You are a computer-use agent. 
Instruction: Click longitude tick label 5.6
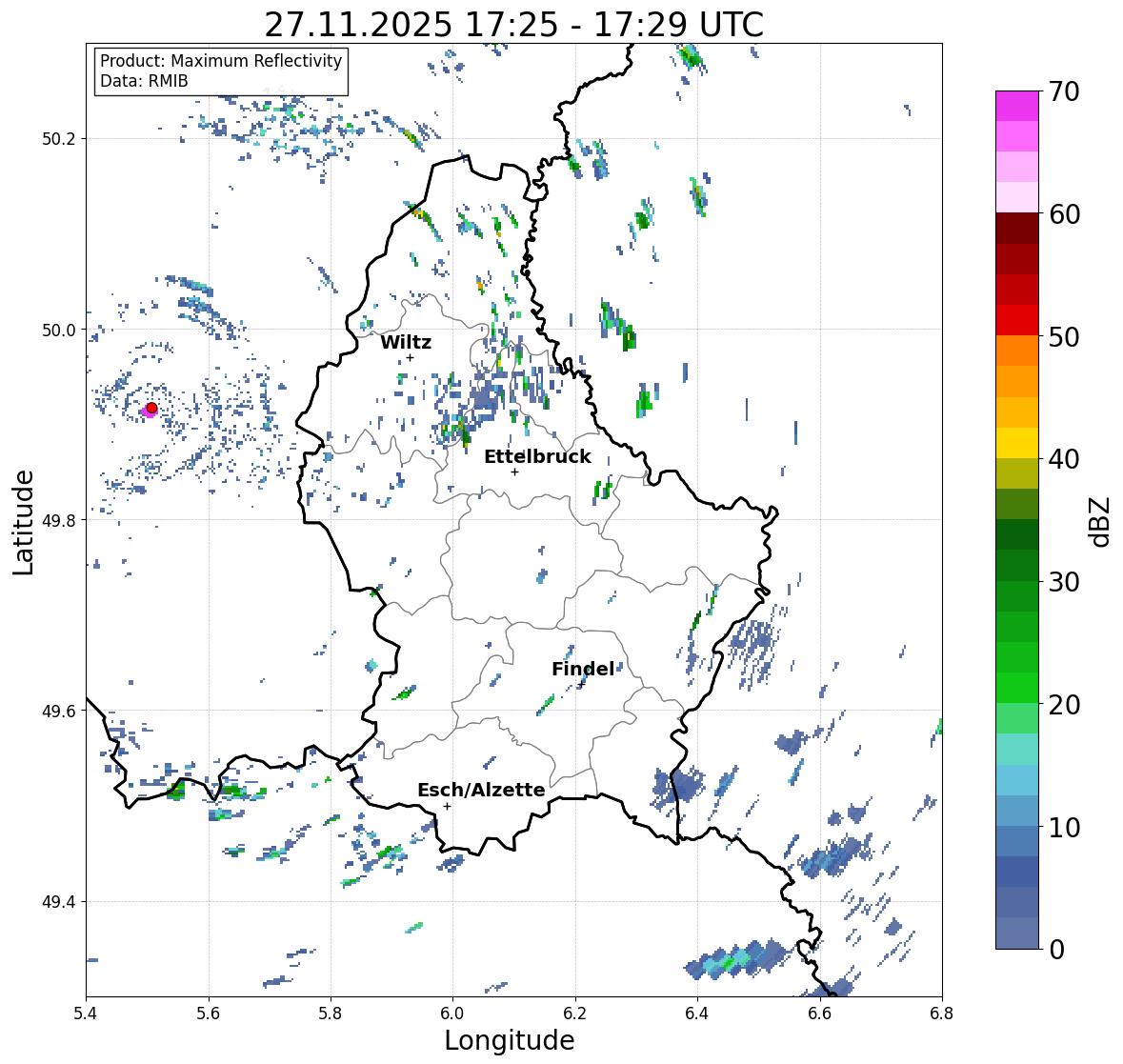209,1014
